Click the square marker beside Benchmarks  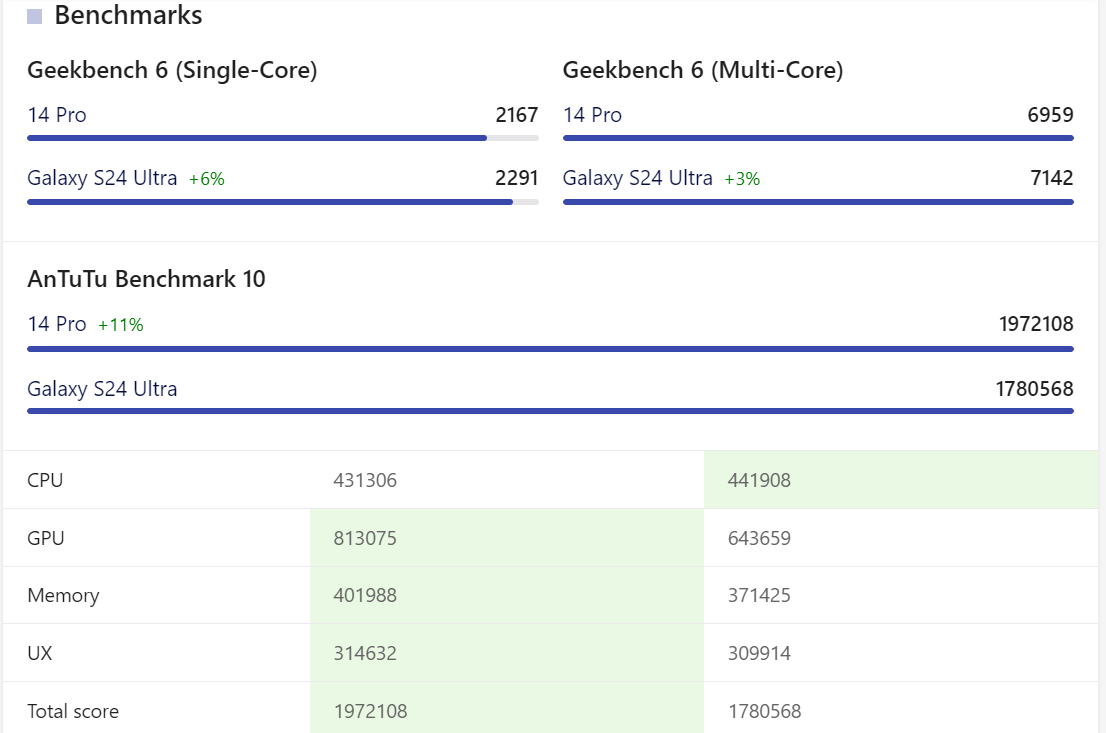35,16
